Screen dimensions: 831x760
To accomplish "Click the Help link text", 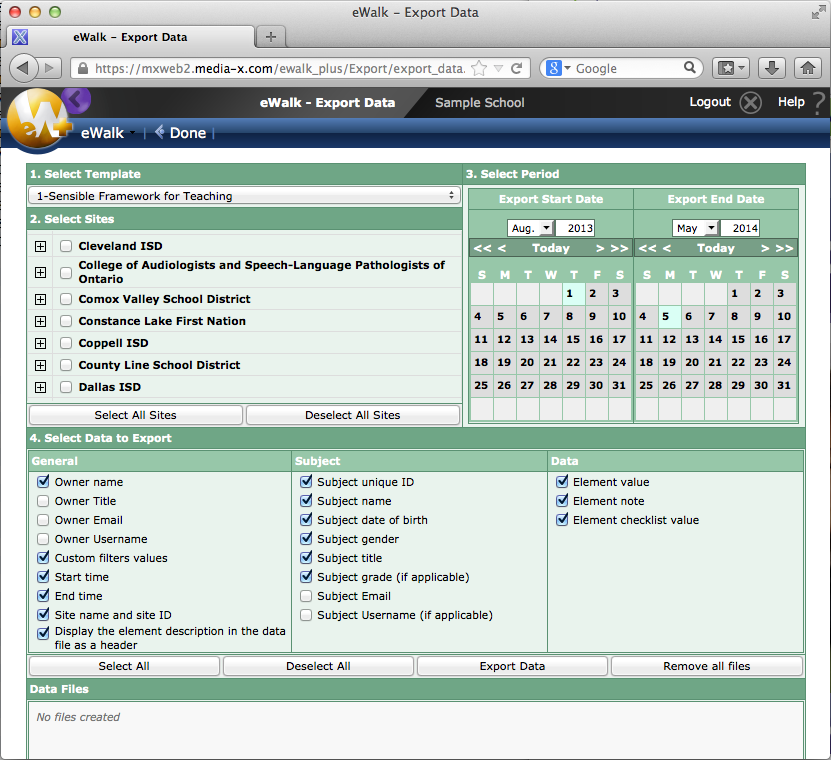I will click(791, 102).
